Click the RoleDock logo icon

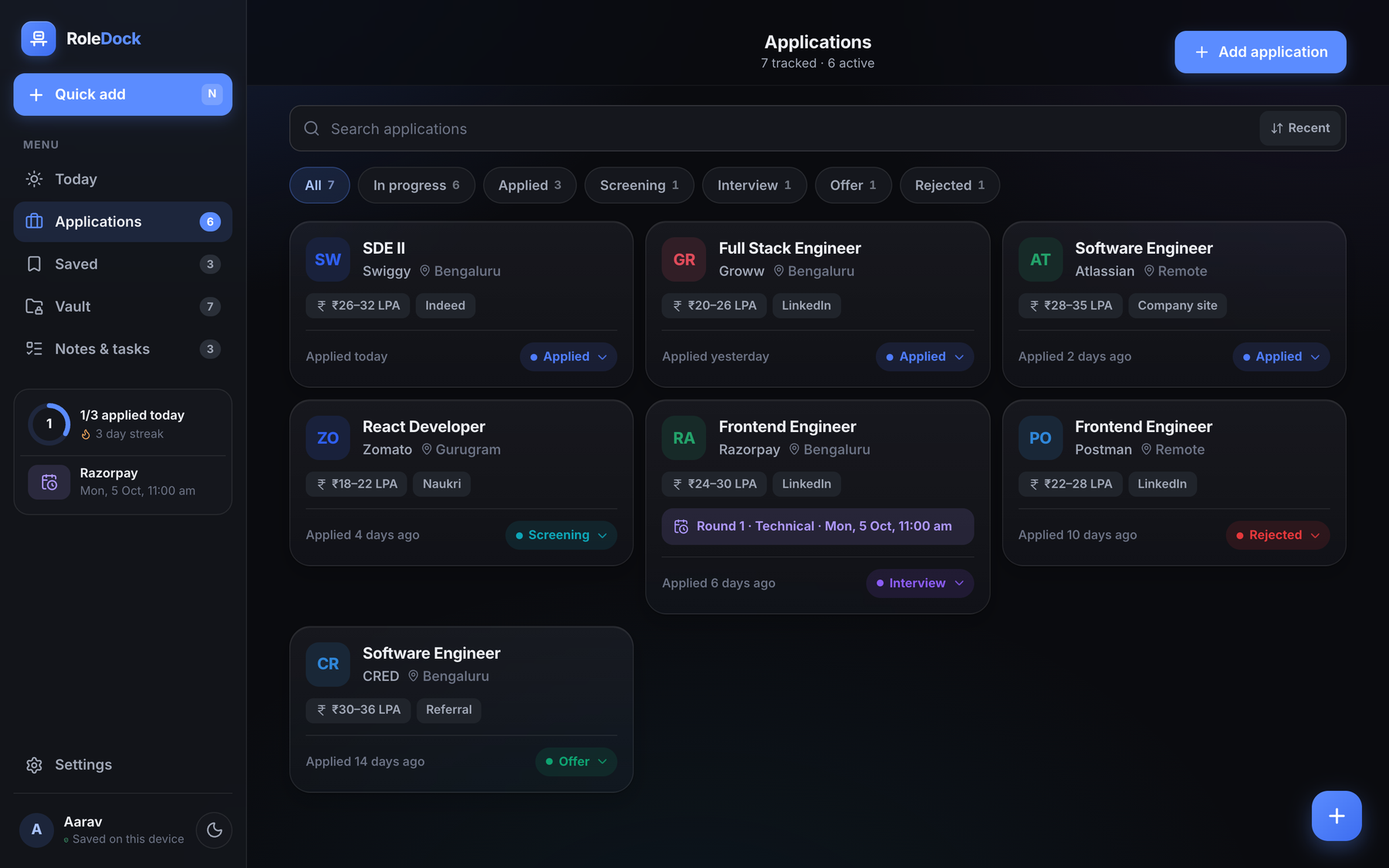(x=39, y=39)
